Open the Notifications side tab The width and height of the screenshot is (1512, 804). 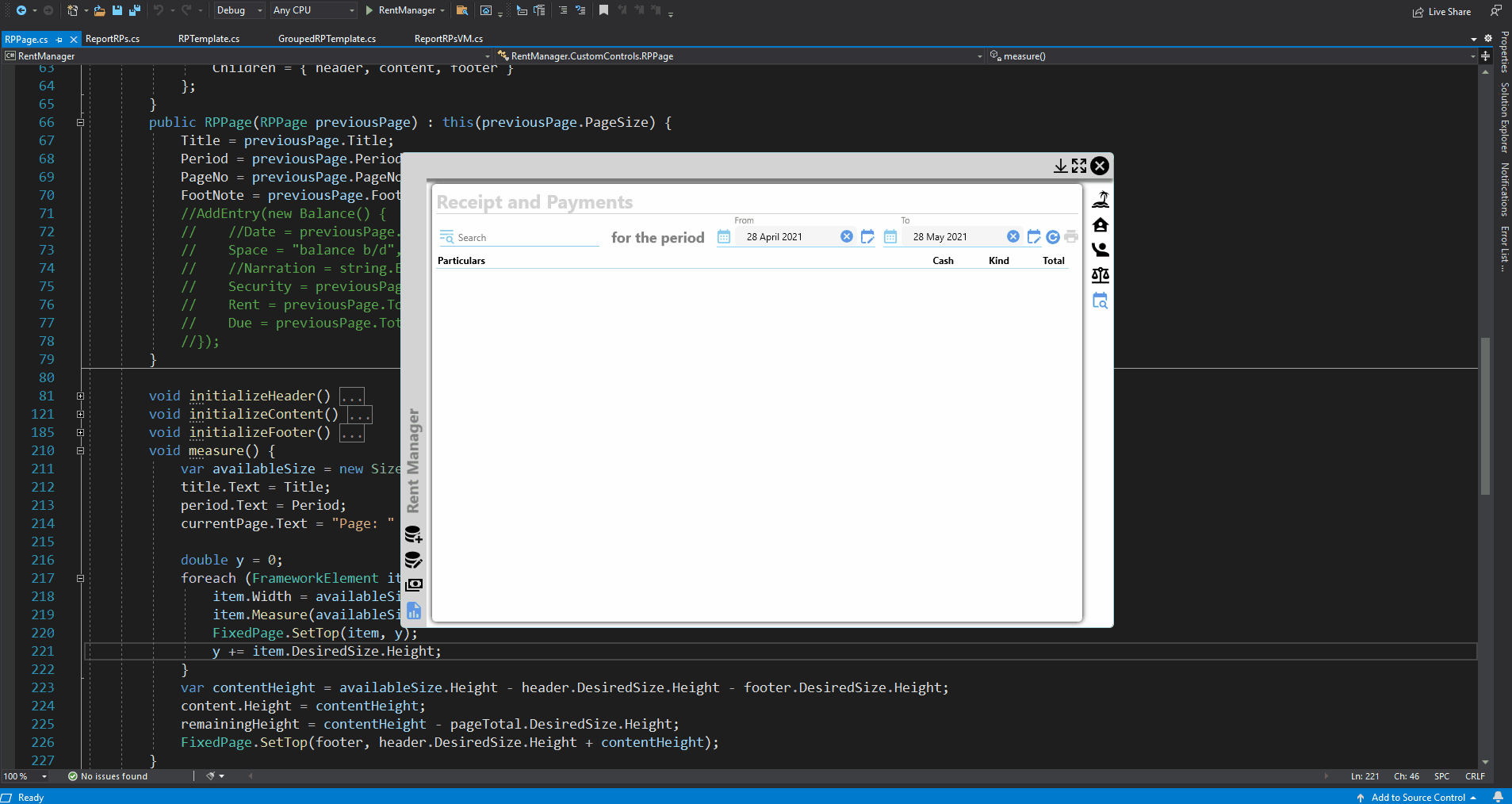tap(1504, 190)
